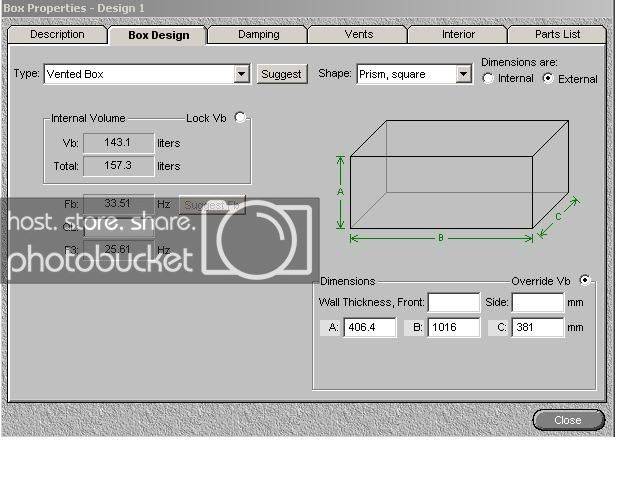Click the 'Wall Thickness, Front:' label
This screenshot has width=640, height=480.
click(x=371, y=302)
